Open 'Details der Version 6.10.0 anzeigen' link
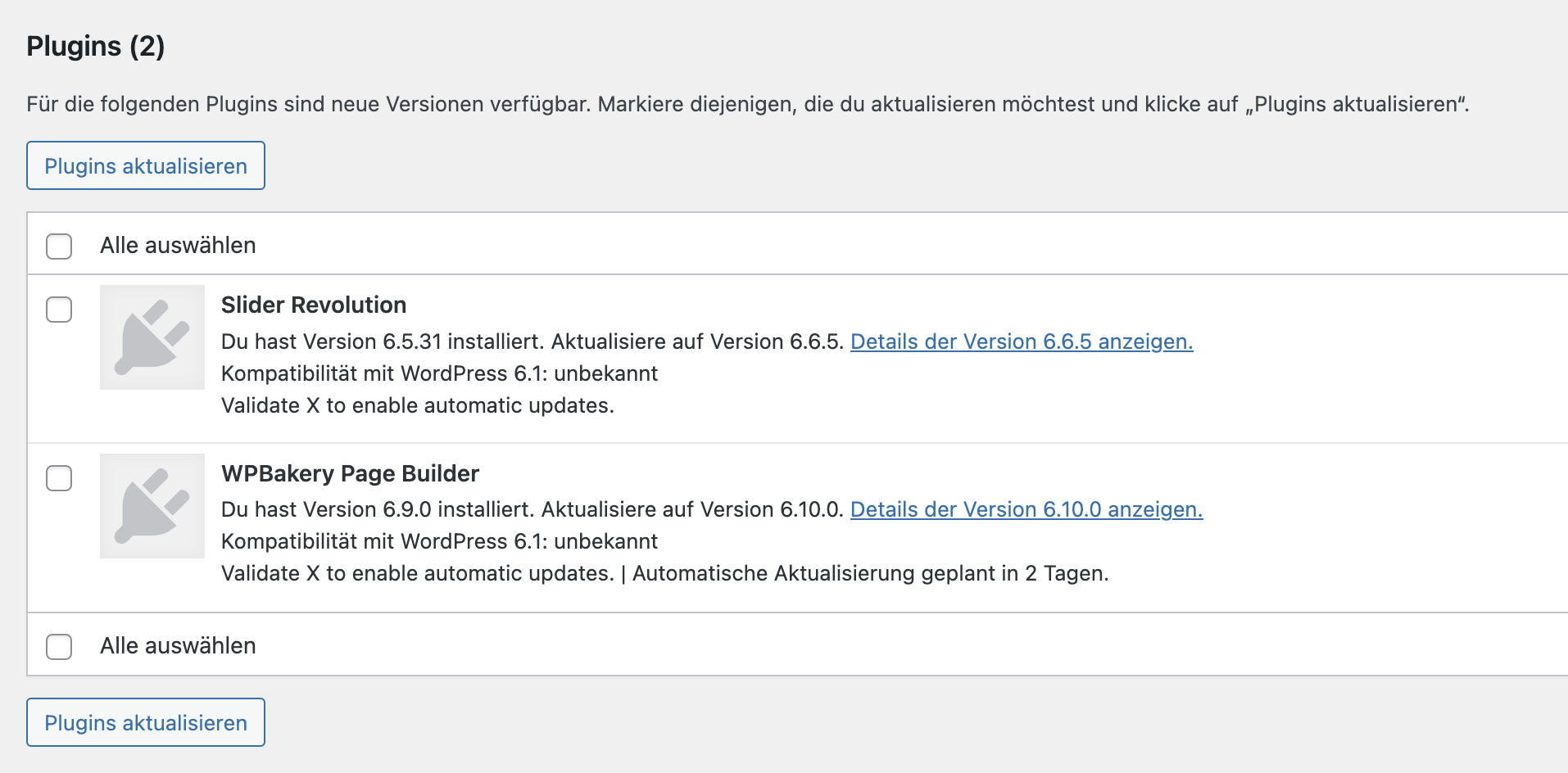Image resolution: width=1568 pixels, height=773 pixels. point(1026,509)
